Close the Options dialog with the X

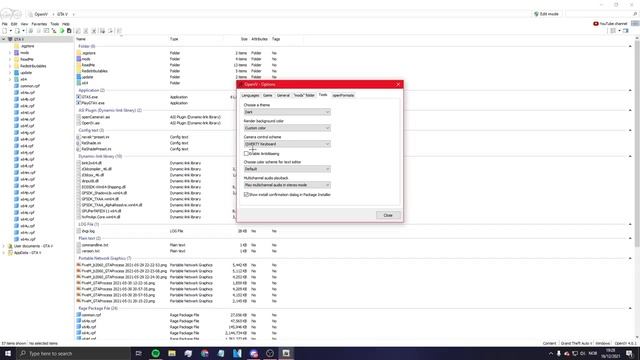[398, 84]
